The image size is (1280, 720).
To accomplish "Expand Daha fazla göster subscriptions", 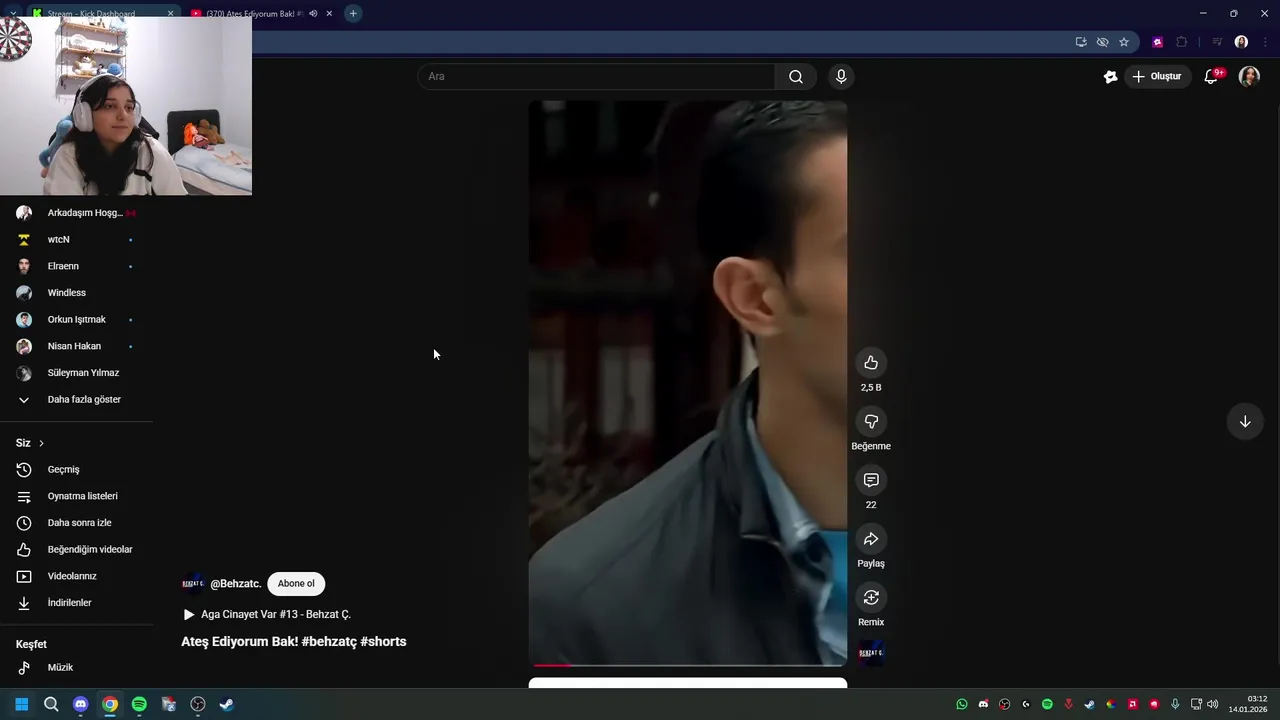I will tap(77, 400).
